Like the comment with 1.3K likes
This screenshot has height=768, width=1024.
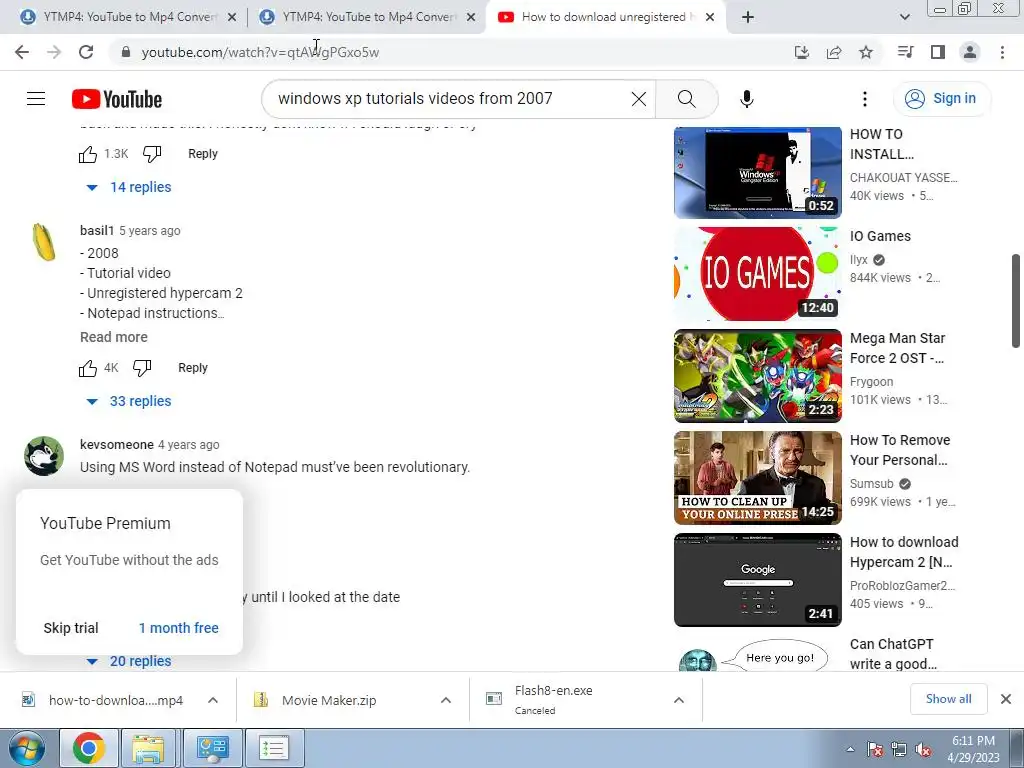point(88,154)
